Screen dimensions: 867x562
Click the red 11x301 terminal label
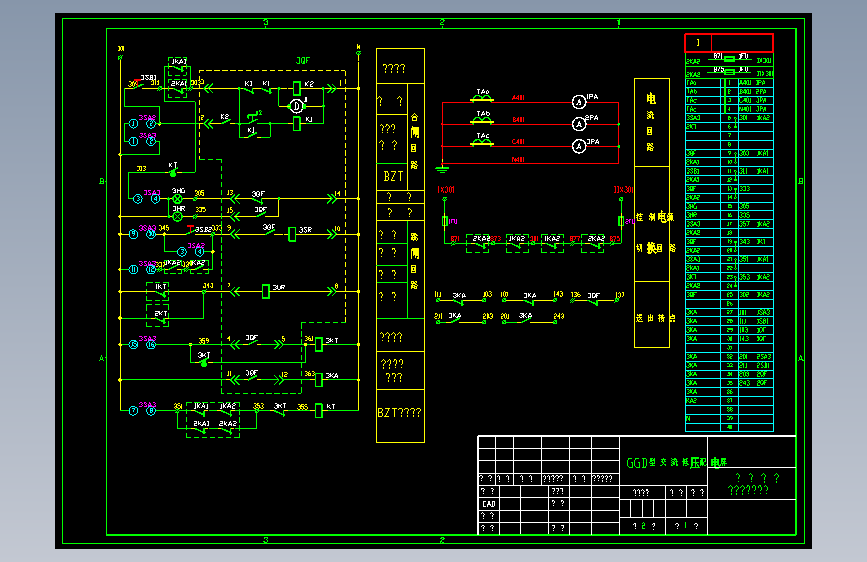coord(623,190)
